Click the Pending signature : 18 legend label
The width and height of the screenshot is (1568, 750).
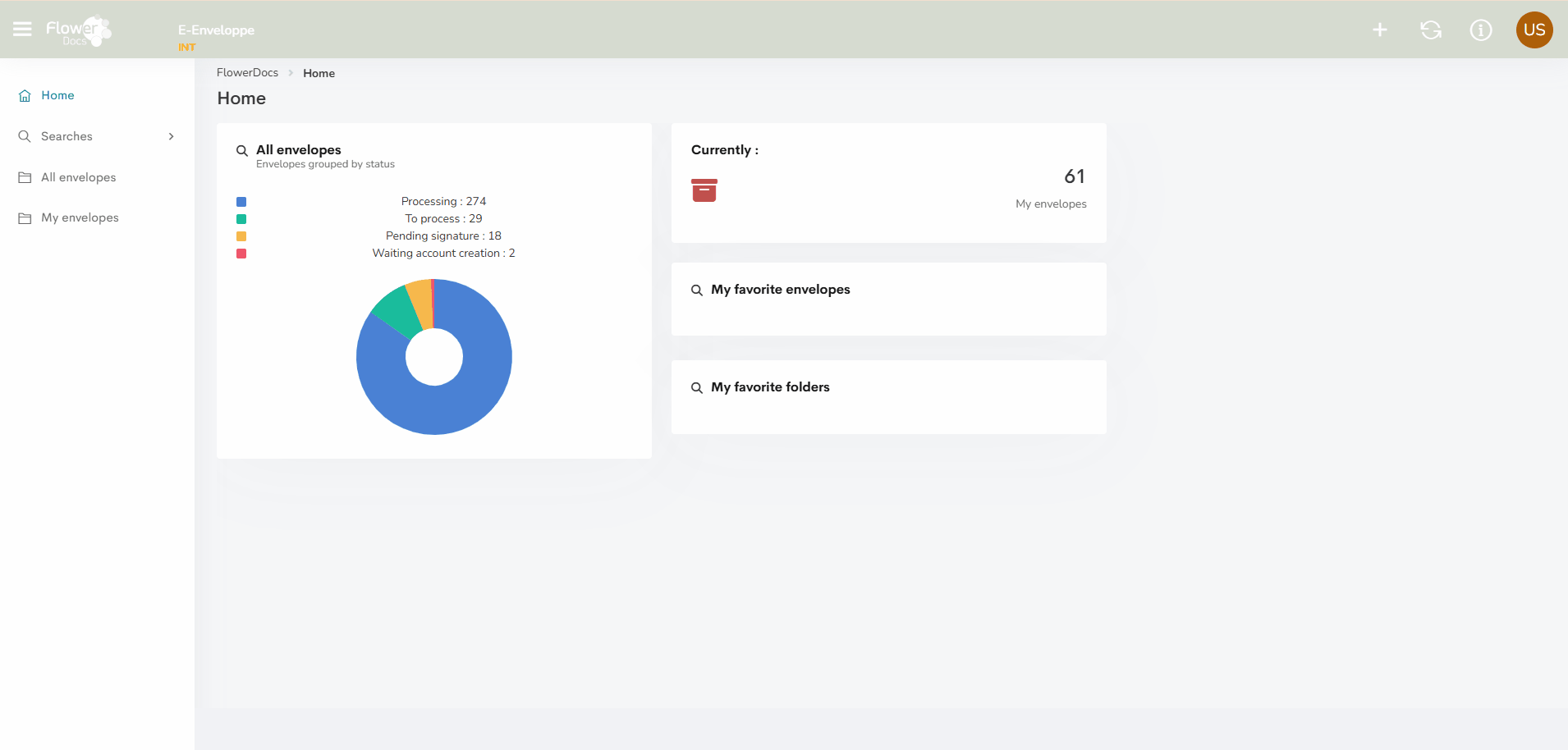click(443, 236)
